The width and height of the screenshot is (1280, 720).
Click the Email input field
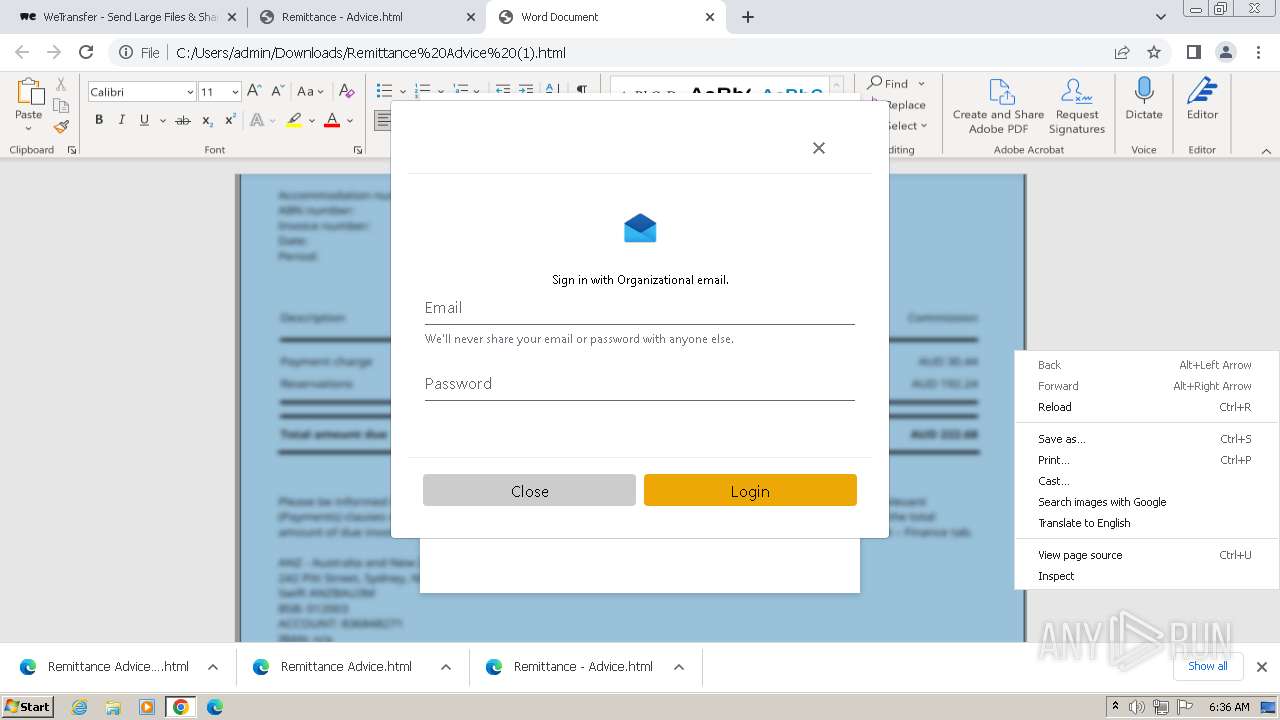point(640,308)
